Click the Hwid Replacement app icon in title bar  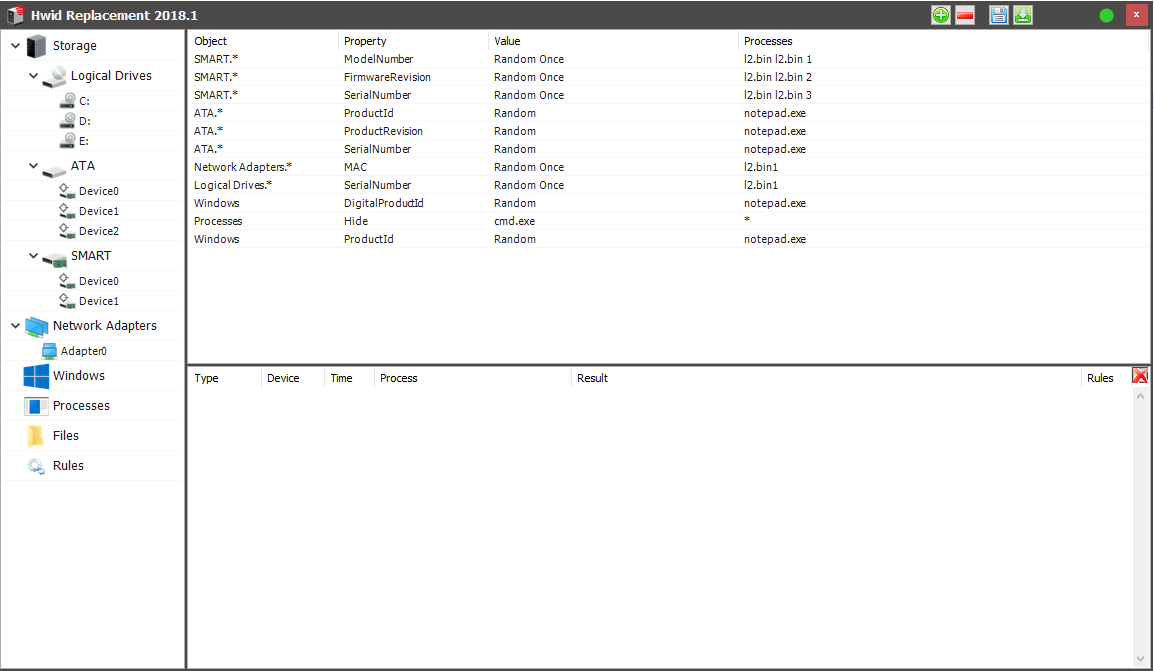tap(15, 15)
